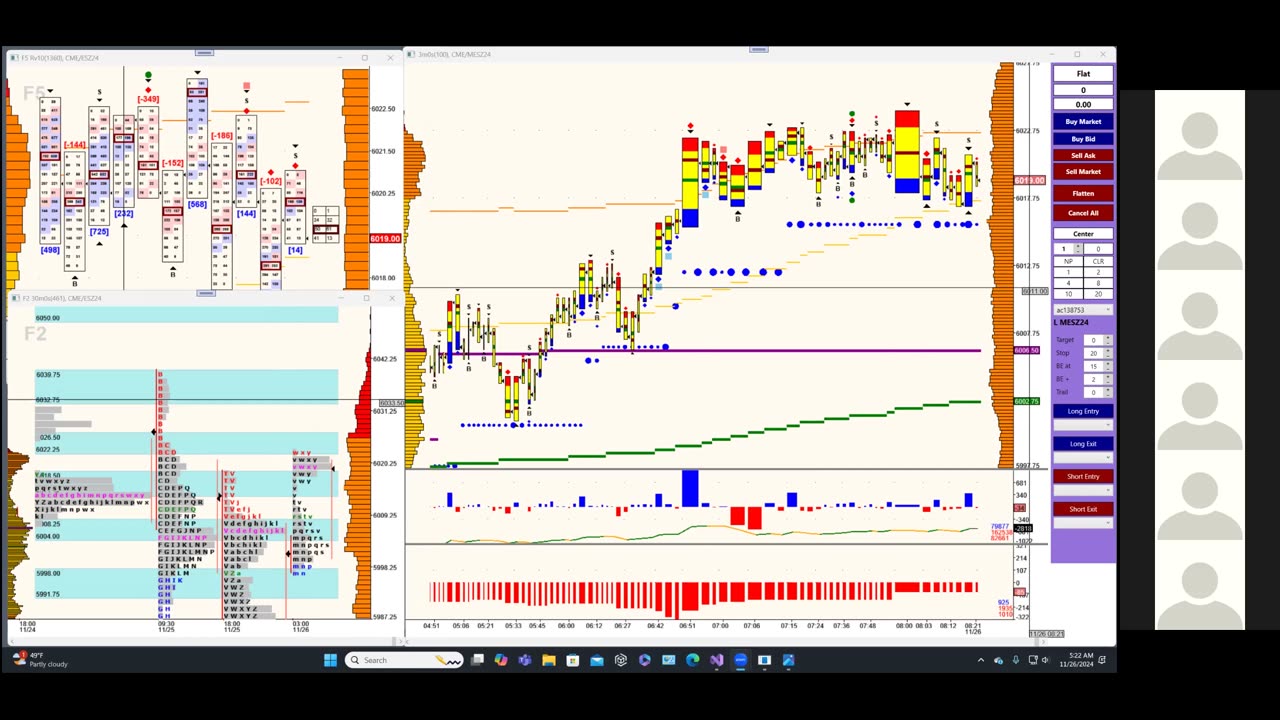Adjust the Stop value stepper
1280x720 pixels.
(1108, 353)
